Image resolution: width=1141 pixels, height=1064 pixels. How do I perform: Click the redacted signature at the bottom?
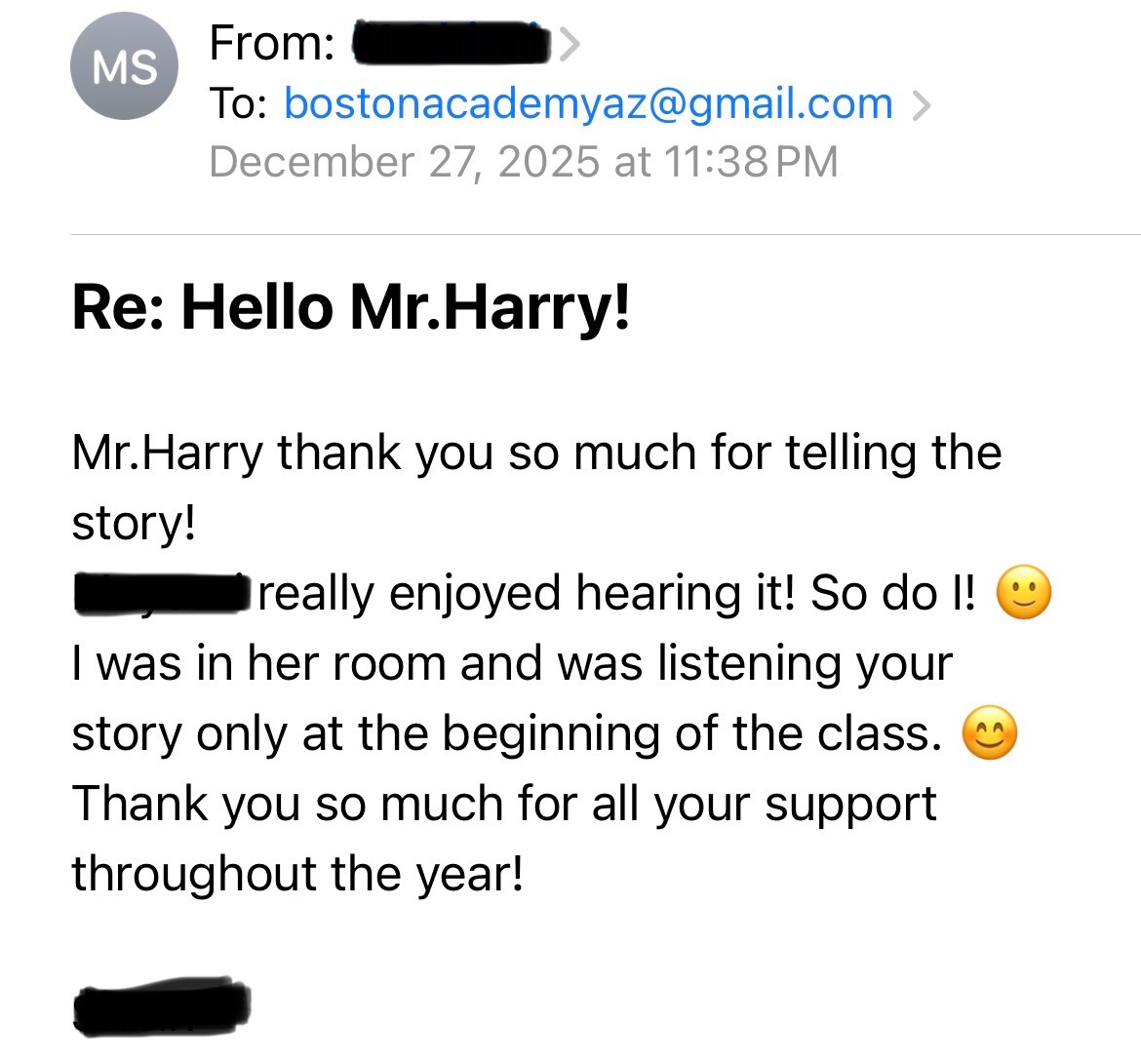[x=162, y=1005]
